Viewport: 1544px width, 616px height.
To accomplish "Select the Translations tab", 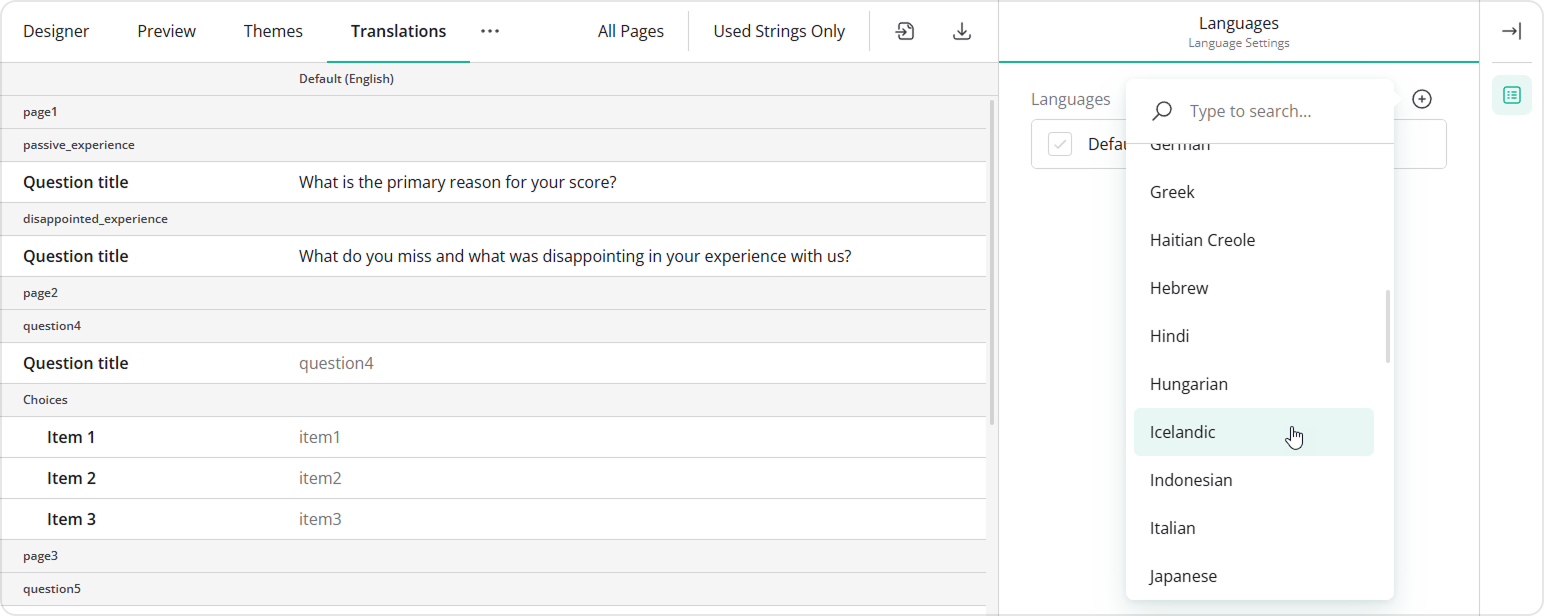I will click(397, 31).
